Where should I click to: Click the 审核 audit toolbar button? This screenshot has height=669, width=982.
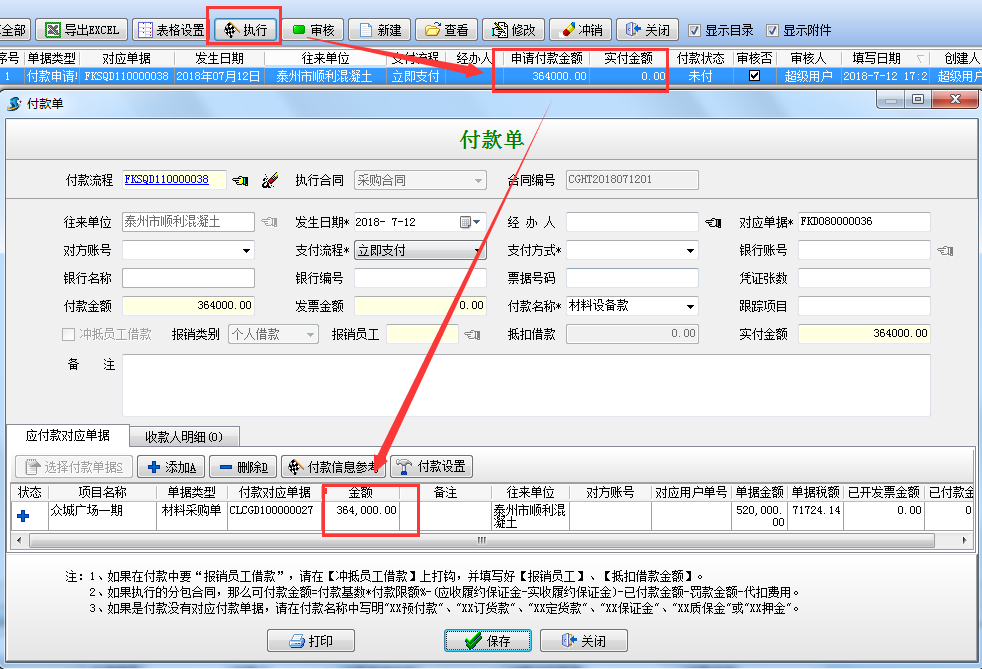[x=312, y=30]
